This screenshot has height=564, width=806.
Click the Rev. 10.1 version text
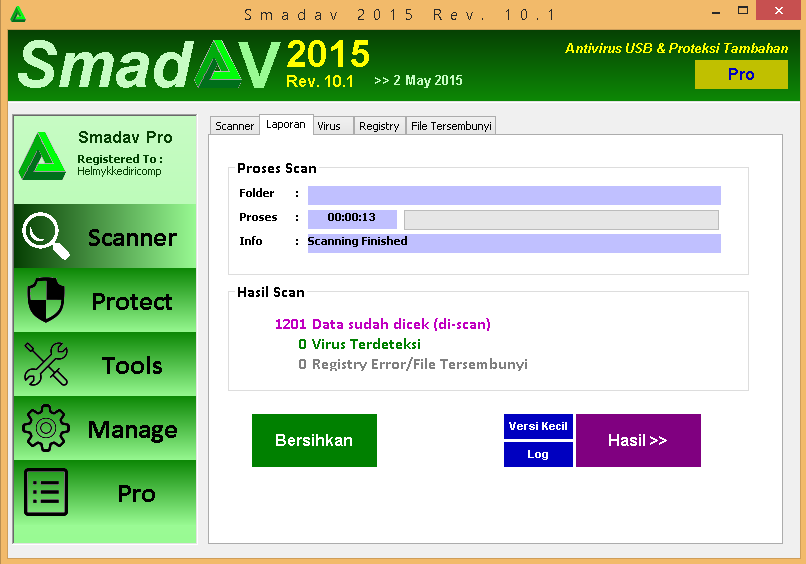pyautogui.click(x=320, y=81)
